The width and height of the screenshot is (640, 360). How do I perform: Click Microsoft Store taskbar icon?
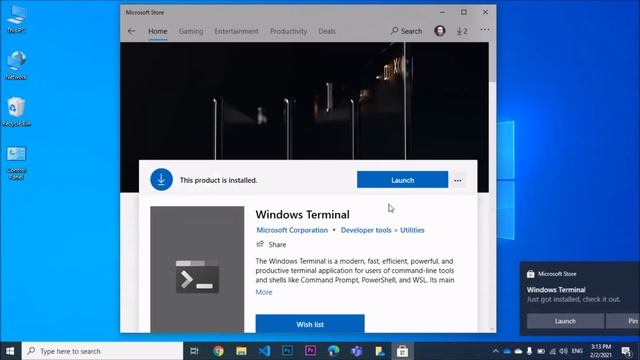(x=402, y=351)
